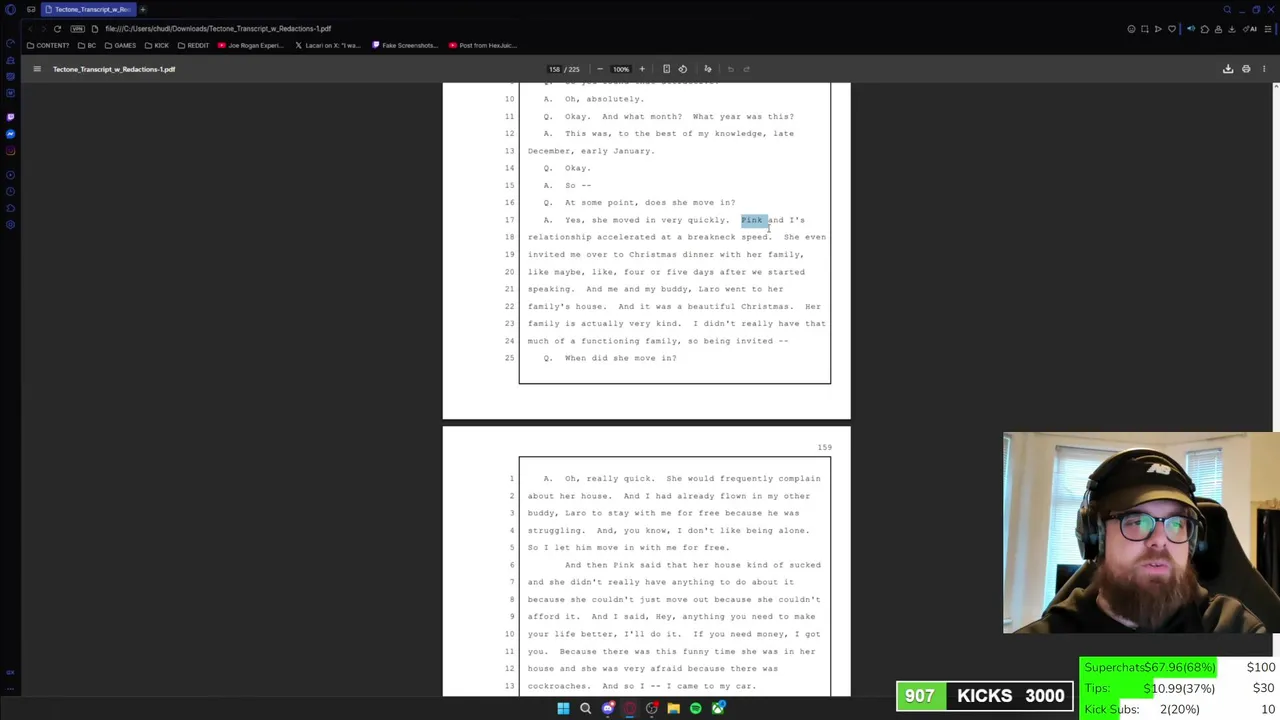
Task: Click the browser snapshot capture icon
Action: pos(1145,29)
